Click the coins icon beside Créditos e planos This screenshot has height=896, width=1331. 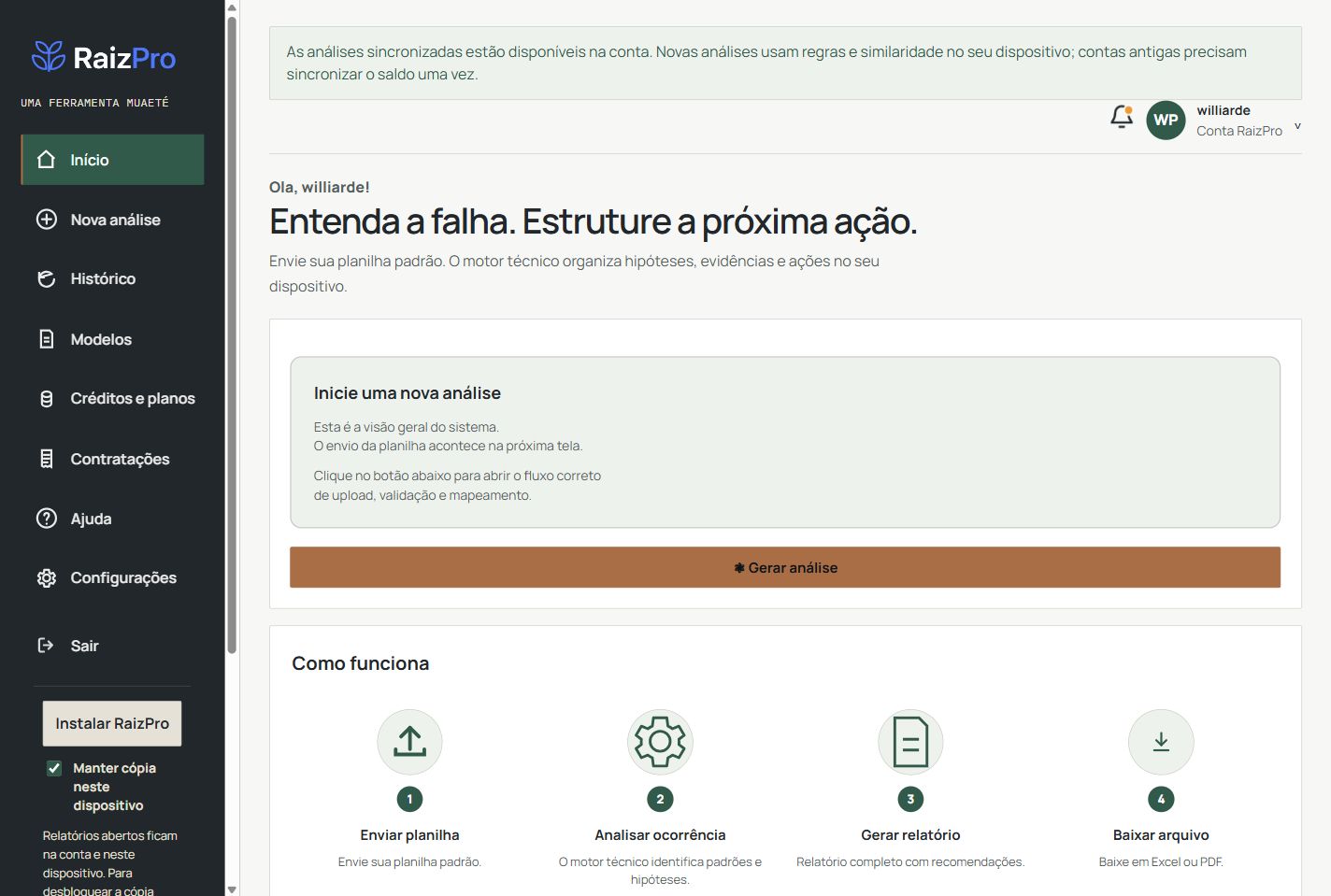tap(47, 399)
